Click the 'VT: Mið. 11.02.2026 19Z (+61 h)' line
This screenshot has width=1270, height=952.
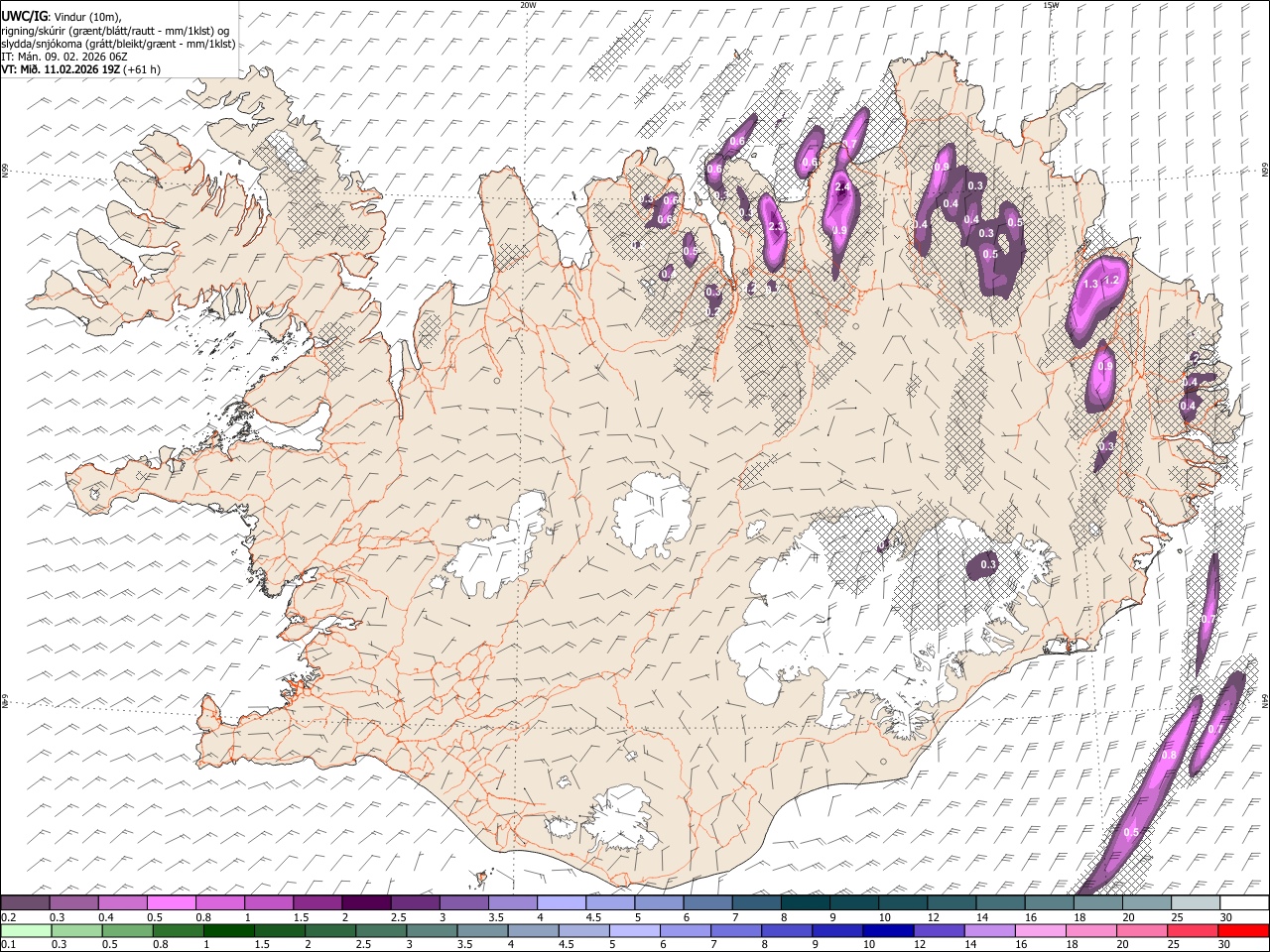pos(81,69)
